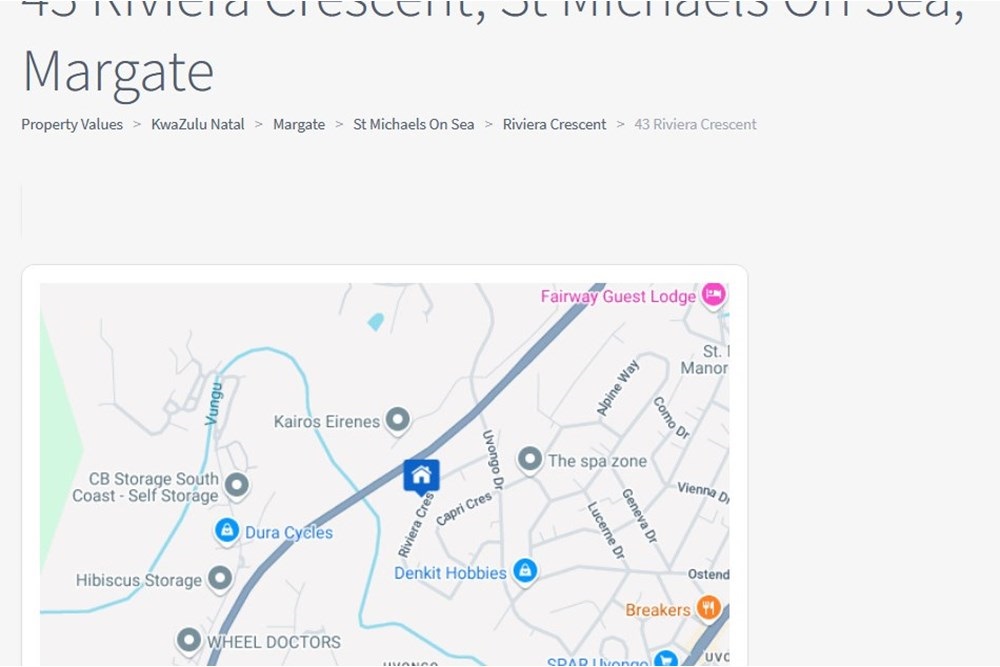Select the Fairway Guest Lodge hotel pin
Screen dimensions: 1000x667
pos(714,295)
